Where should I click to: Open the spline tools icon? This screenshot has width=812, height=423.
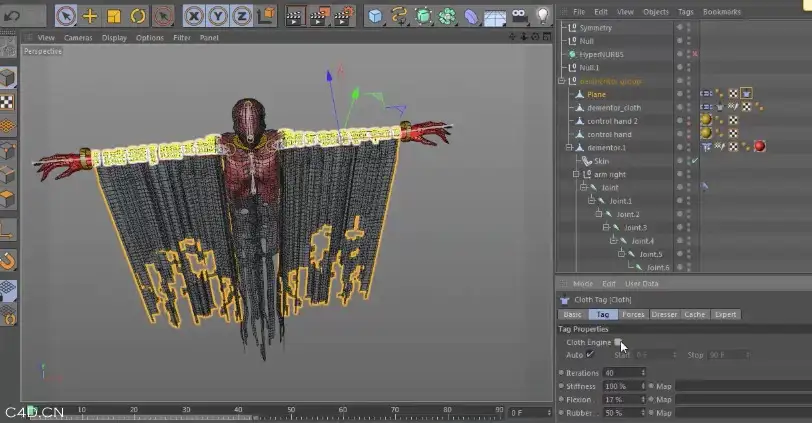pos(399,16)
